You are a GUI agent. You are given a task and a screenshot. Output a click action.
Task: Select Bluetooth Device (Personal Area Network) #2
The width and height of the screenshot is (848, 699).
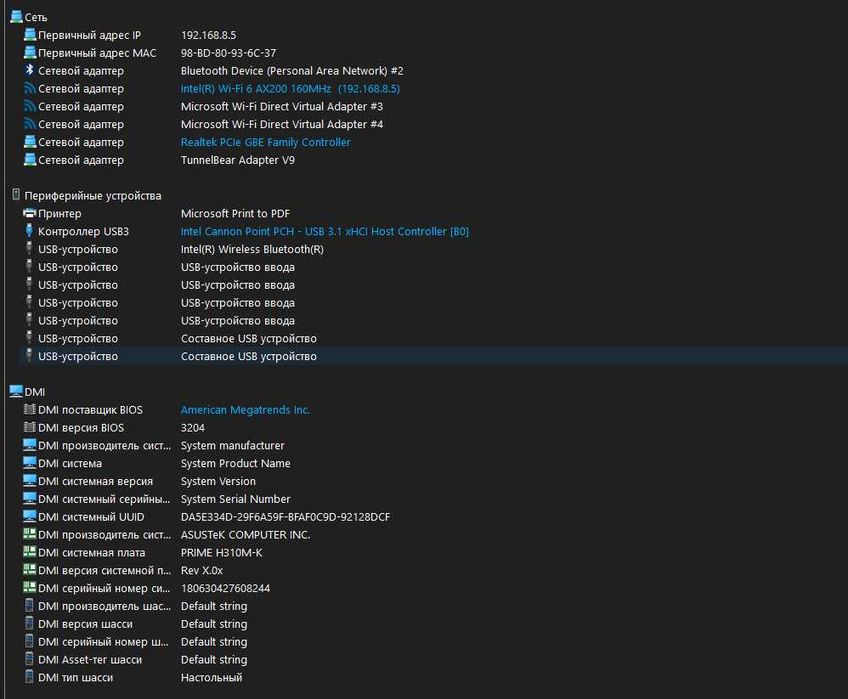292,71
